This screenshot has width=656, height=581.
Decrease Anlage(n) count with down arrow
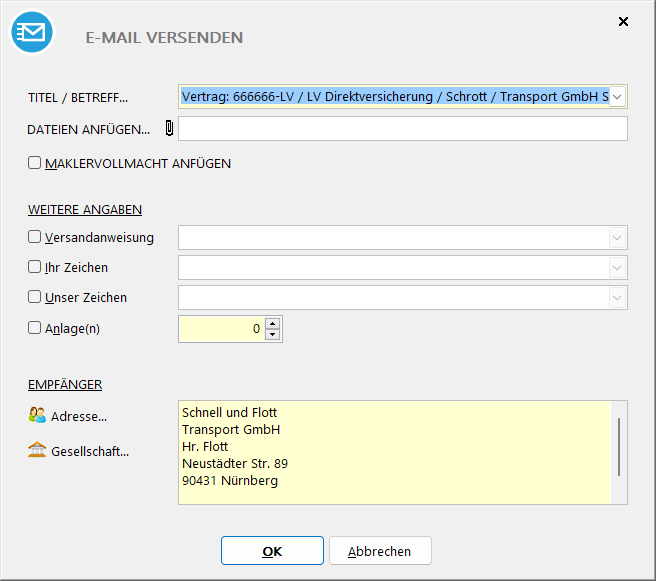273,335
